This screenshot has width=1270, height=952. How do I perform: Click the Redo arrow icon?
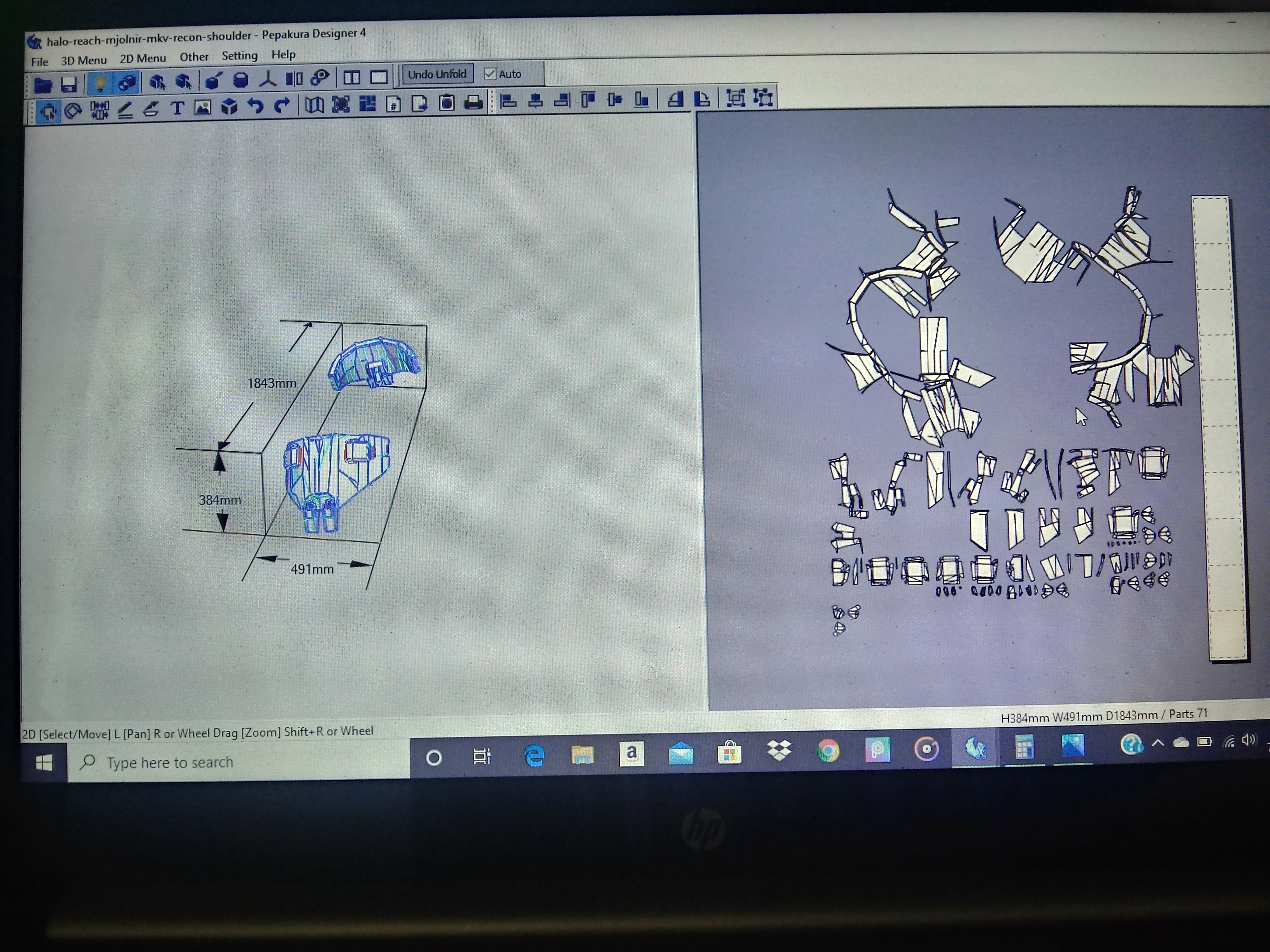pos(282,106)
